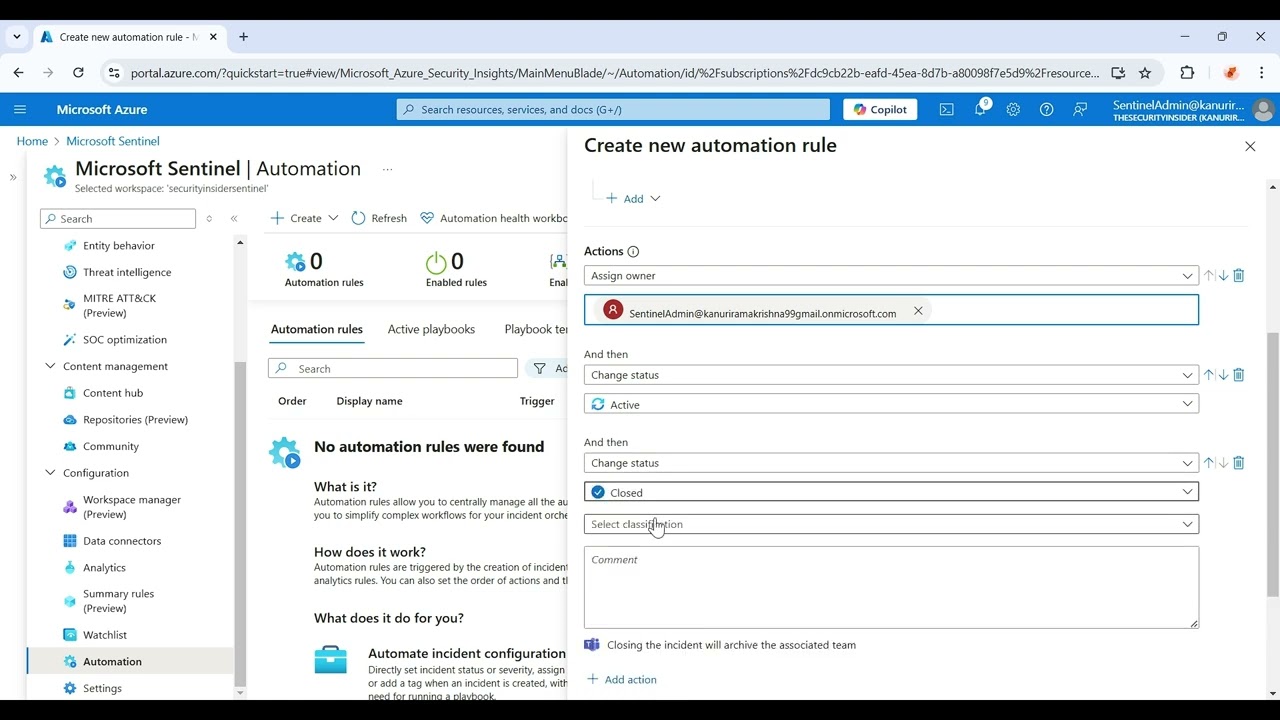Click the SentinelAdmin account avatar
This screenshot has height=720, width=1280.
coord(1263,109)
